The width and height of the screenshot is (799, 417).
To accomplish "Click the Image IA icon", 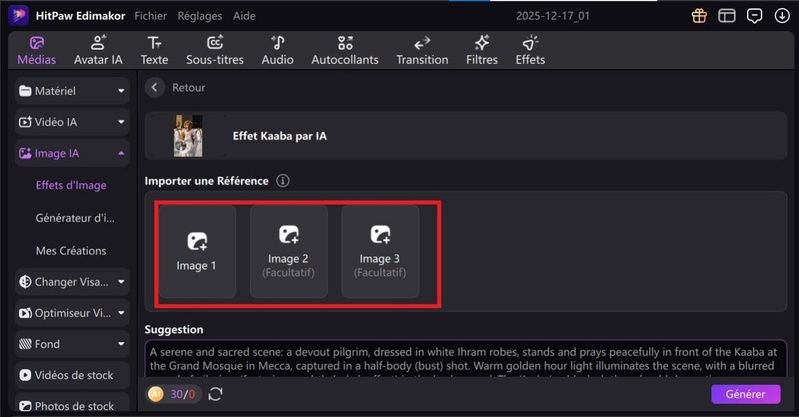I will 25,153.
